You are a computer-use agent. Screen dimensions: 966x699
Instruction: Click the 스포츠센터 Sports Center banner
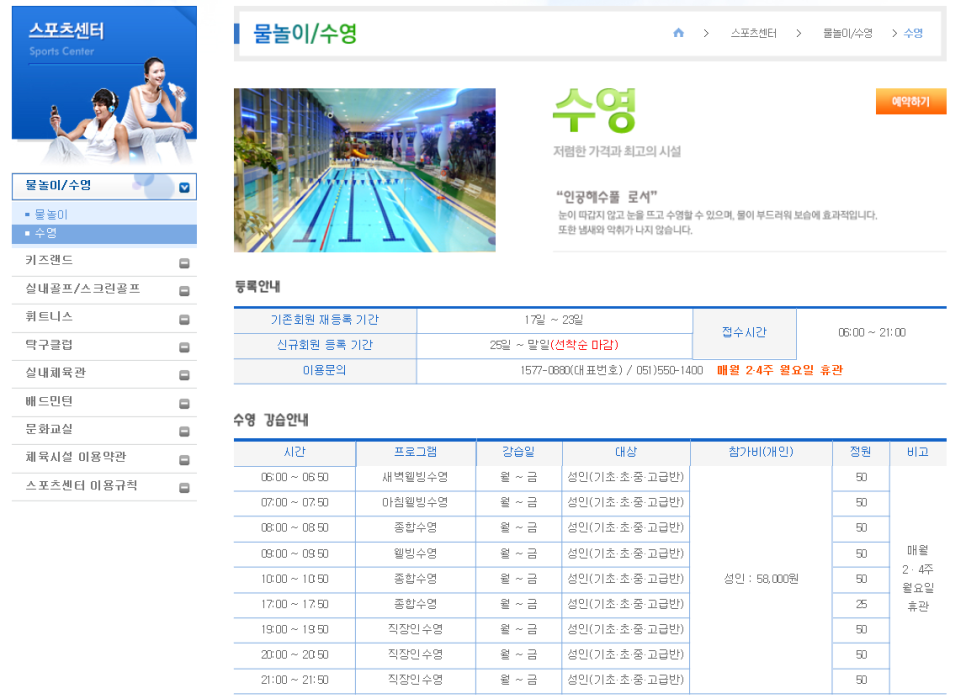104,85
